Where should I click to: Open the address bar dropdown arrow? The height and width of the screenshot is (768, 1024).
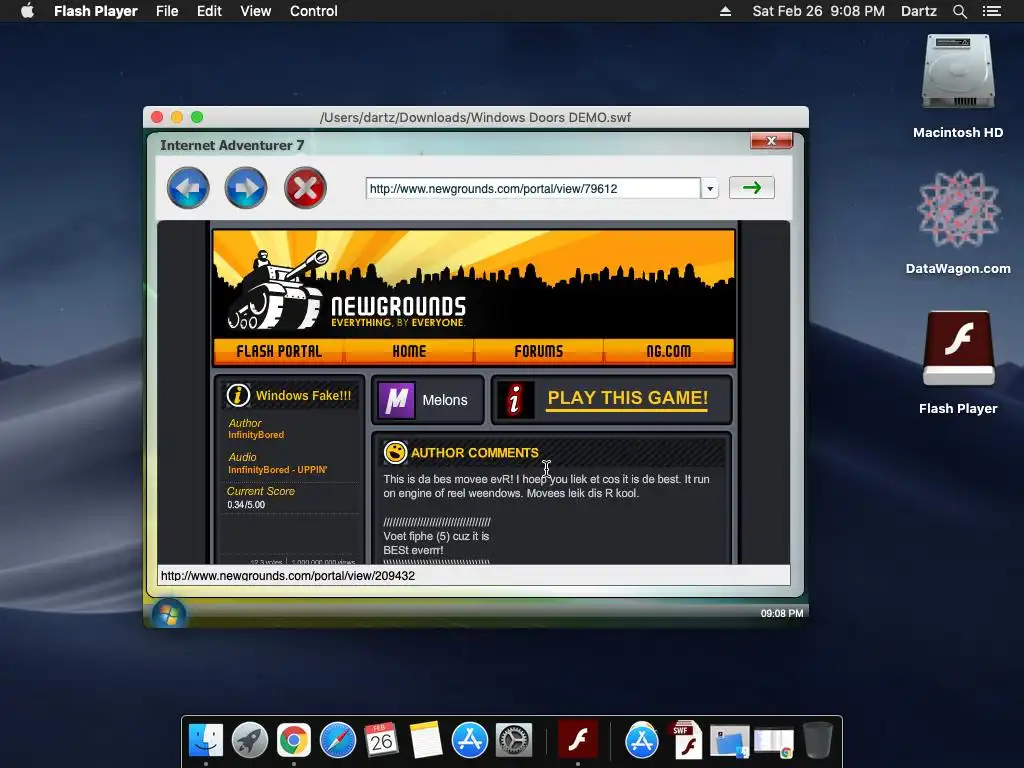(x=710, y=189)
